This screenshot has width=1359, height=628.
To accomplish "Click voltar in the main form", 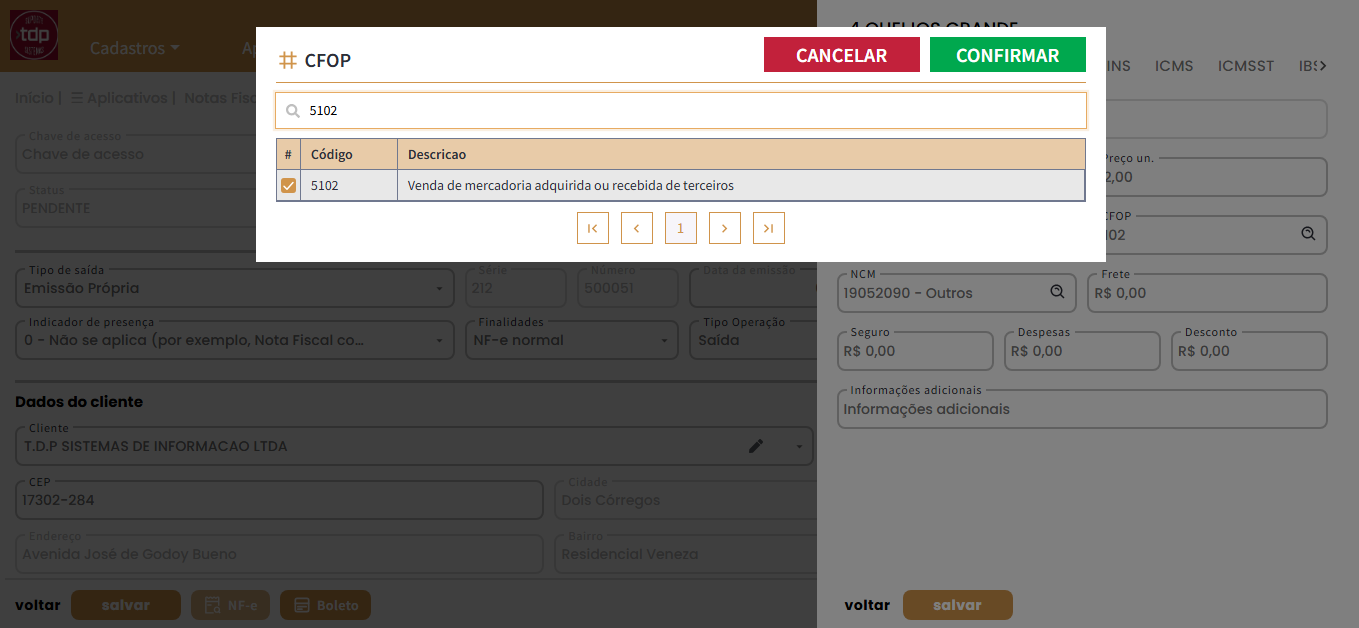I will point(38,605).
